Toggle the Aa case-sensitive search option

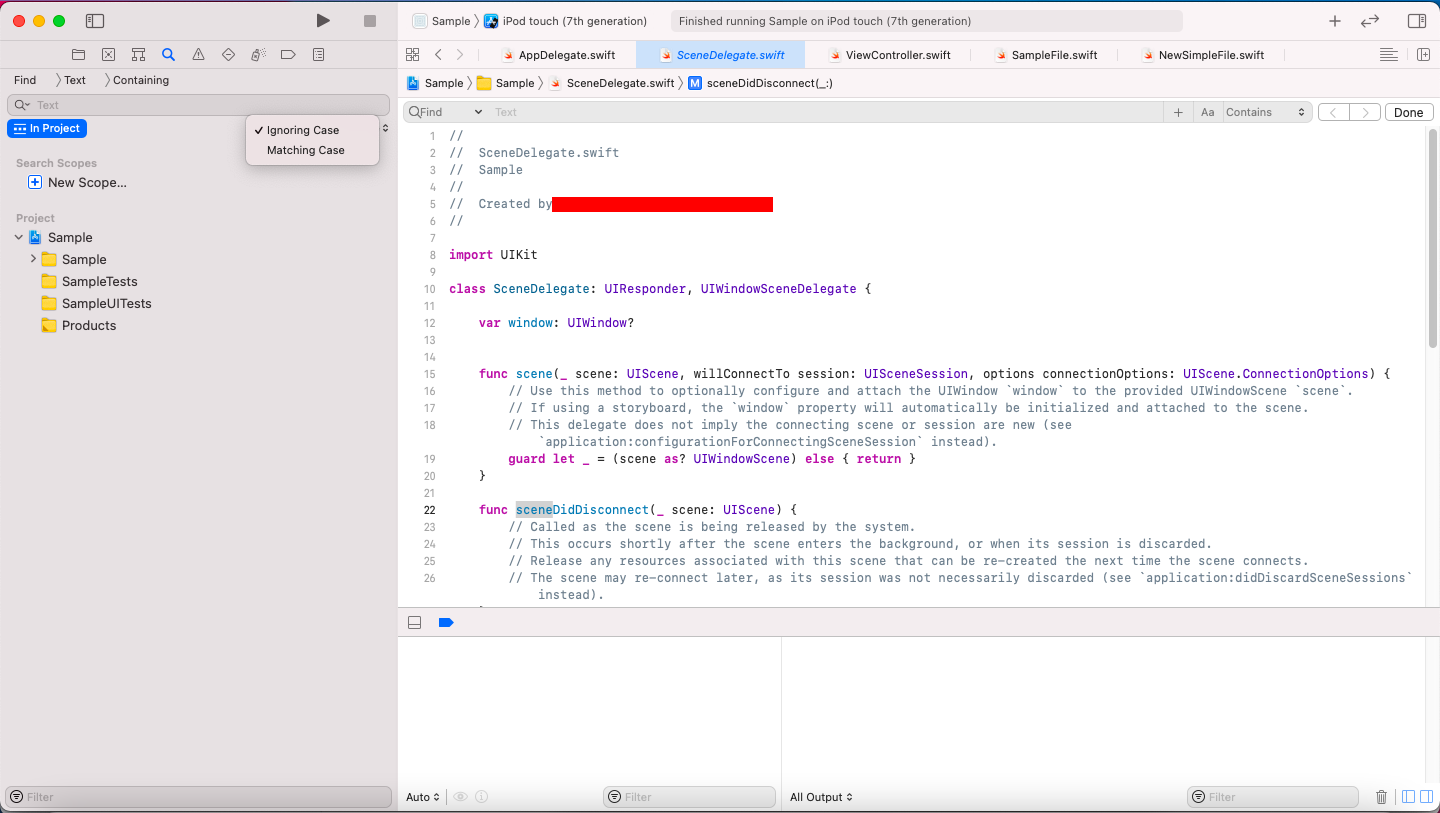1207,112
